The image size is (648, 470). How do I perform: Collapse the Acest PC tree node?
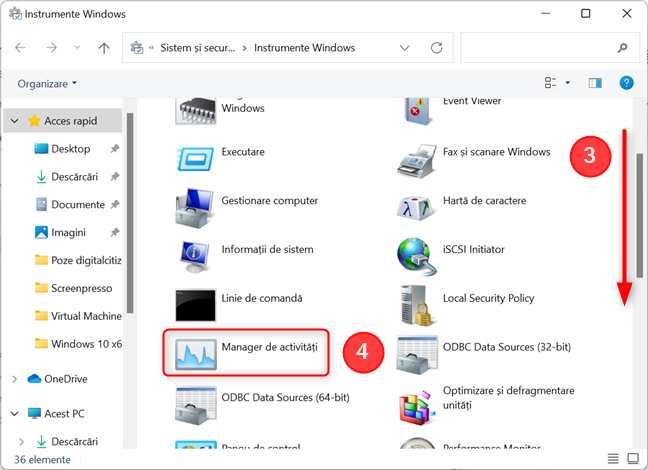click(x=14, y=414)
